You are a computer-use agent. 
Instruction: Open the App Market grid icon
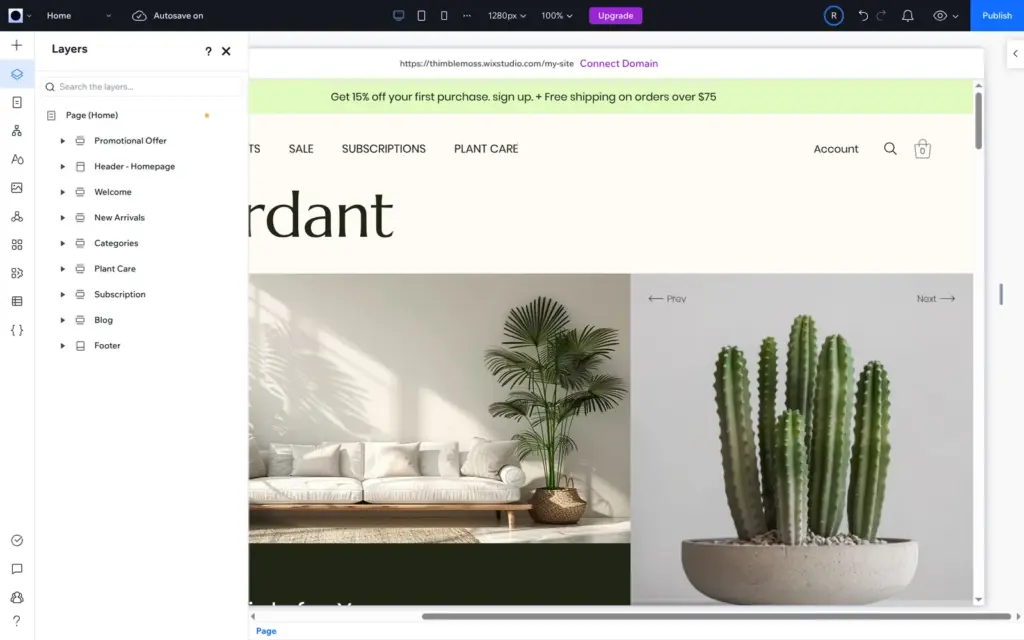click(17, 244)
